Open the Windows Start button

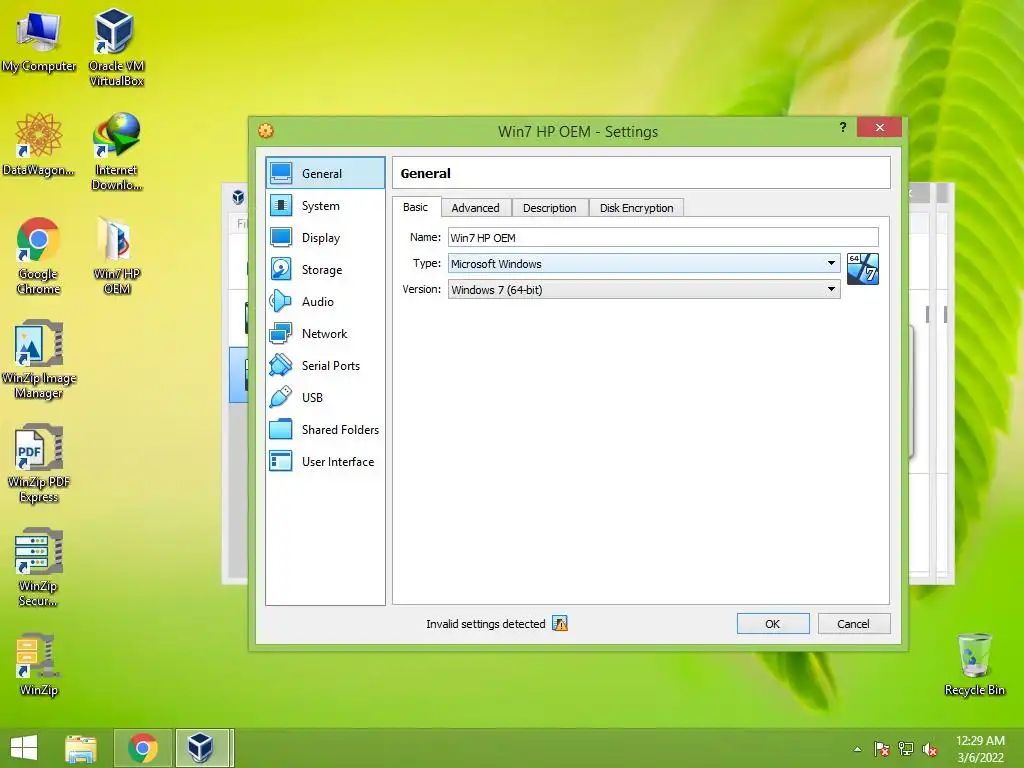[x=24, y=748]
